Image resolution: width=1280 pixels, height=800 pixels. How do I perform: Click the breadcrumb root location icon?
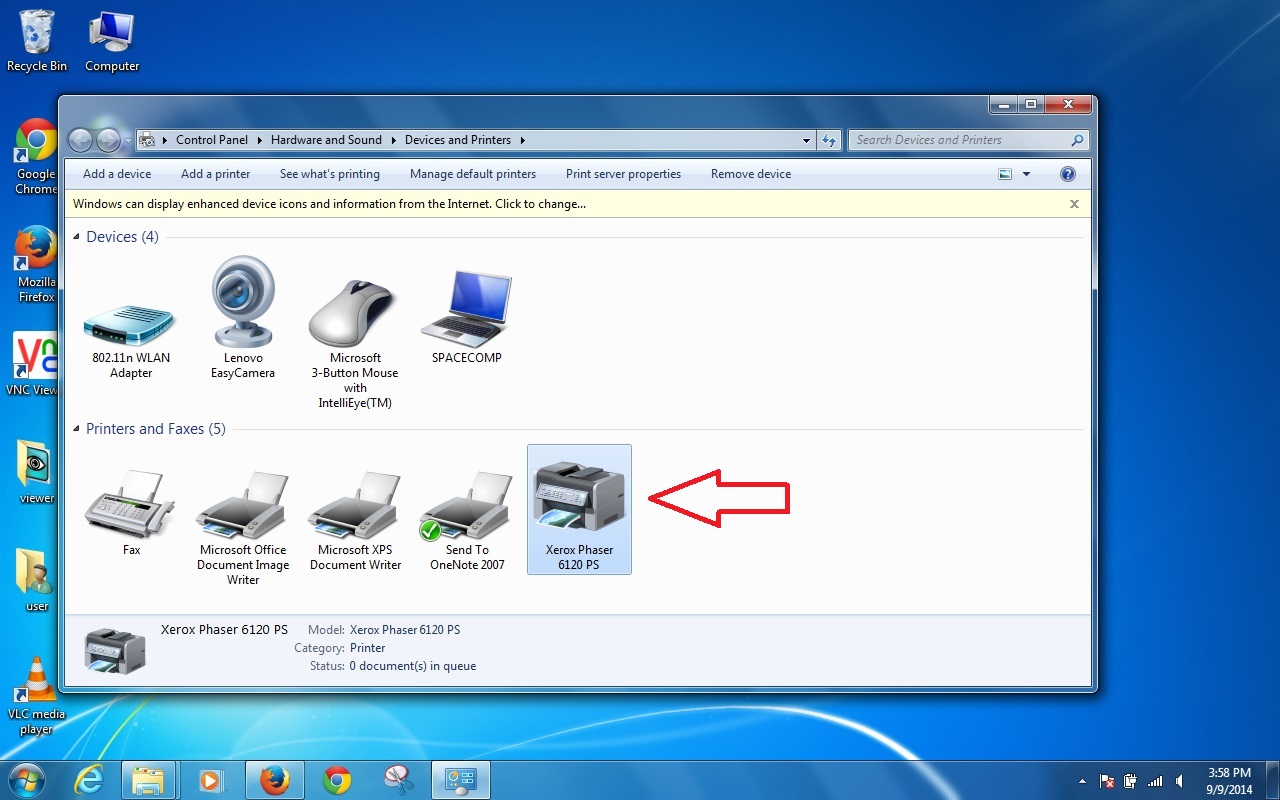pos(147,140)
